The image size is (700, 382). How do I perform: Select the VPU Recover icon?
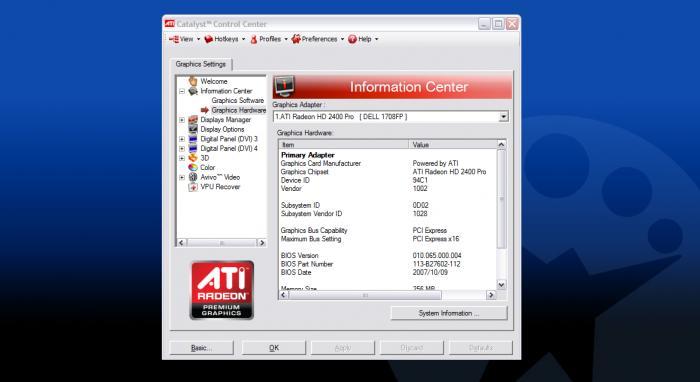[193, 187]
